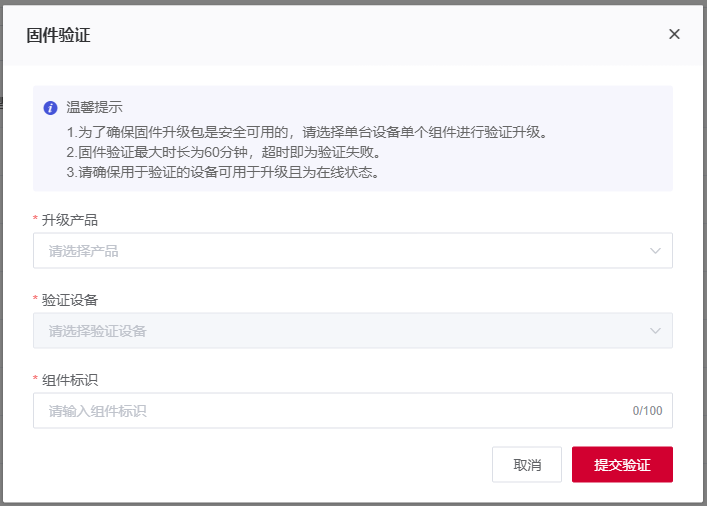Click the 组件标识 field label
Screen dimensions: 707x506
tap(69, 380)
